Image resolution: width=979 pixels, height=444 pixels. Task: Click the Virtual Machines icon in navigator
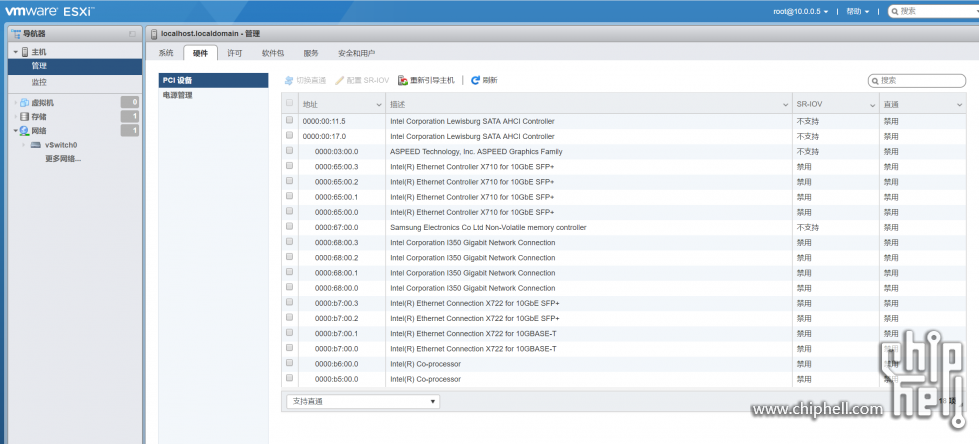click(x=24, y=102)
